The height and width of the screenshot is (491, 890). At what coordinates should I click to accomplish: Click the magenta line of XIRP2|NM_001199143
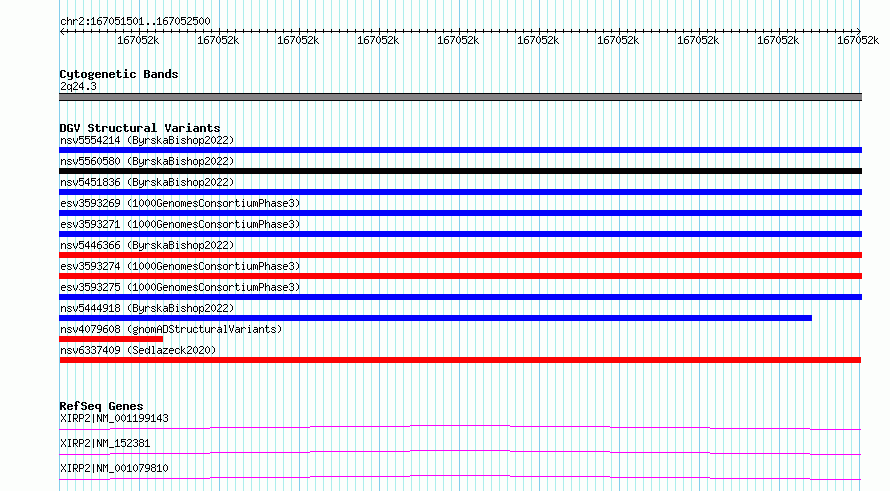click(x=460, y=427)
